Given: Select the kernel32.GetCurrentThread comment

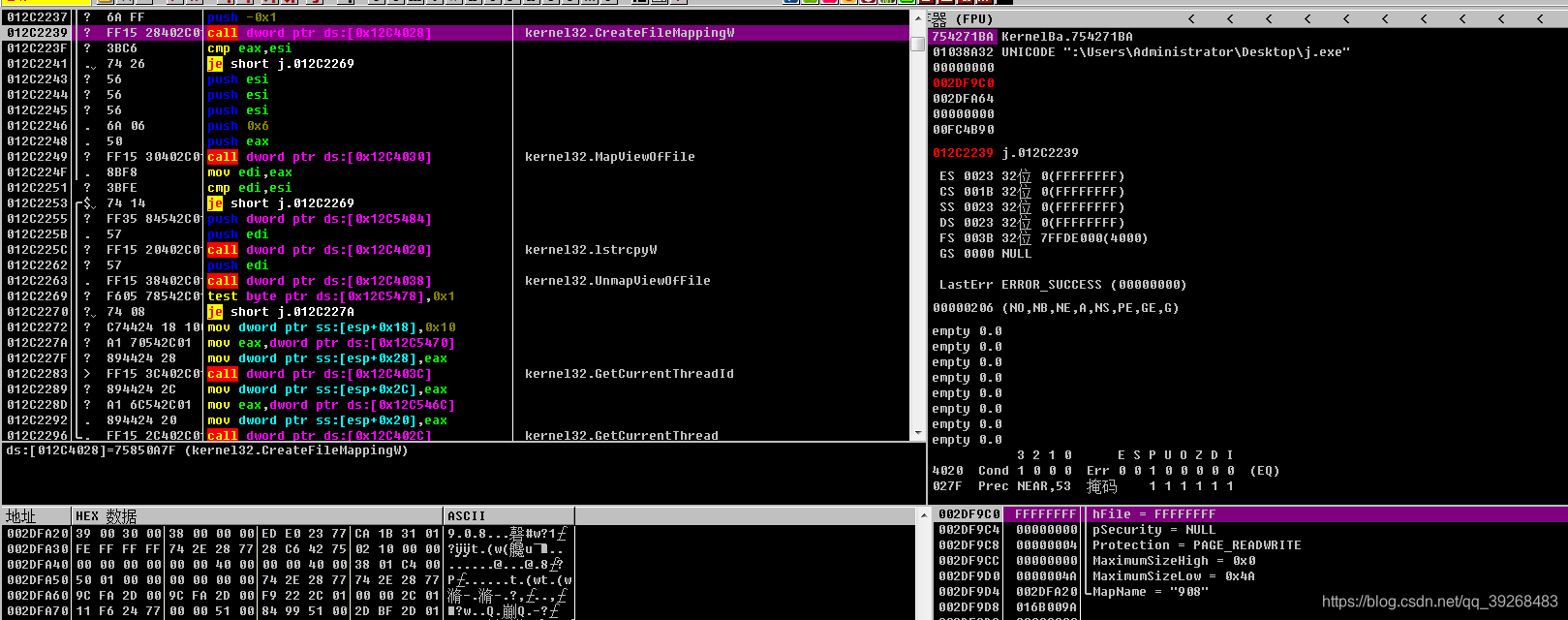Looking at the screenshot, I should coord(622,436).
